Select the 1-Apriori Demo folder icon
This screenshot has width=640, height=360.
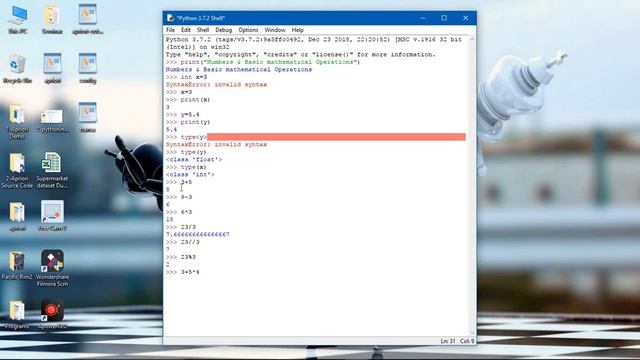[17, 121]
